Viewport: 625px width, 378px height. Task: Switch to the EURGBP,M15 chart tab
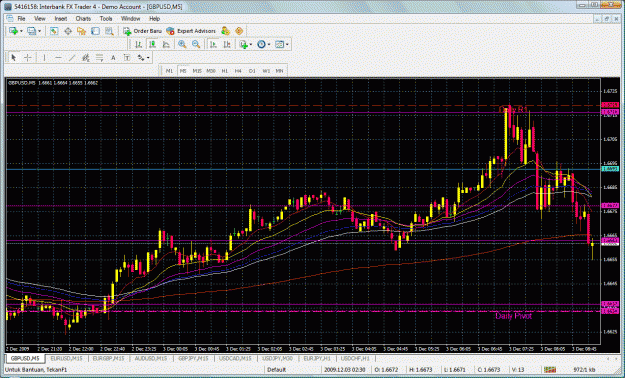108,358
